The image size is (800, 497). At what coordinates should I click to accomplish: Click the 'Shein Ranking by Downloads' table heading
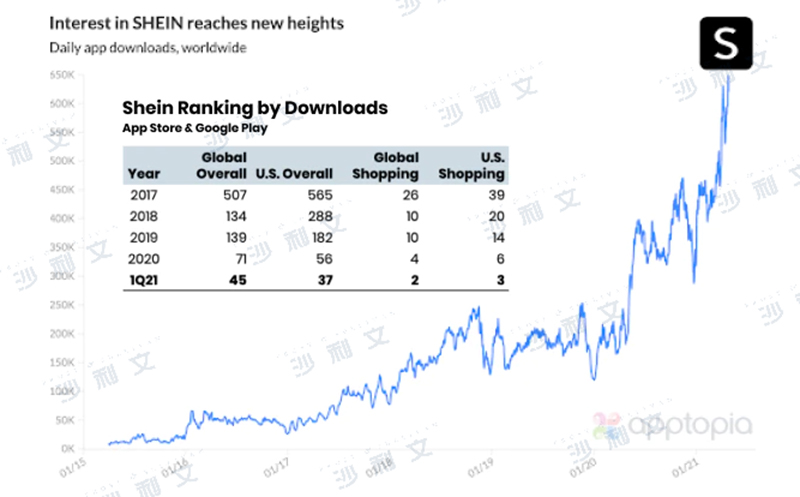(254, 108)
